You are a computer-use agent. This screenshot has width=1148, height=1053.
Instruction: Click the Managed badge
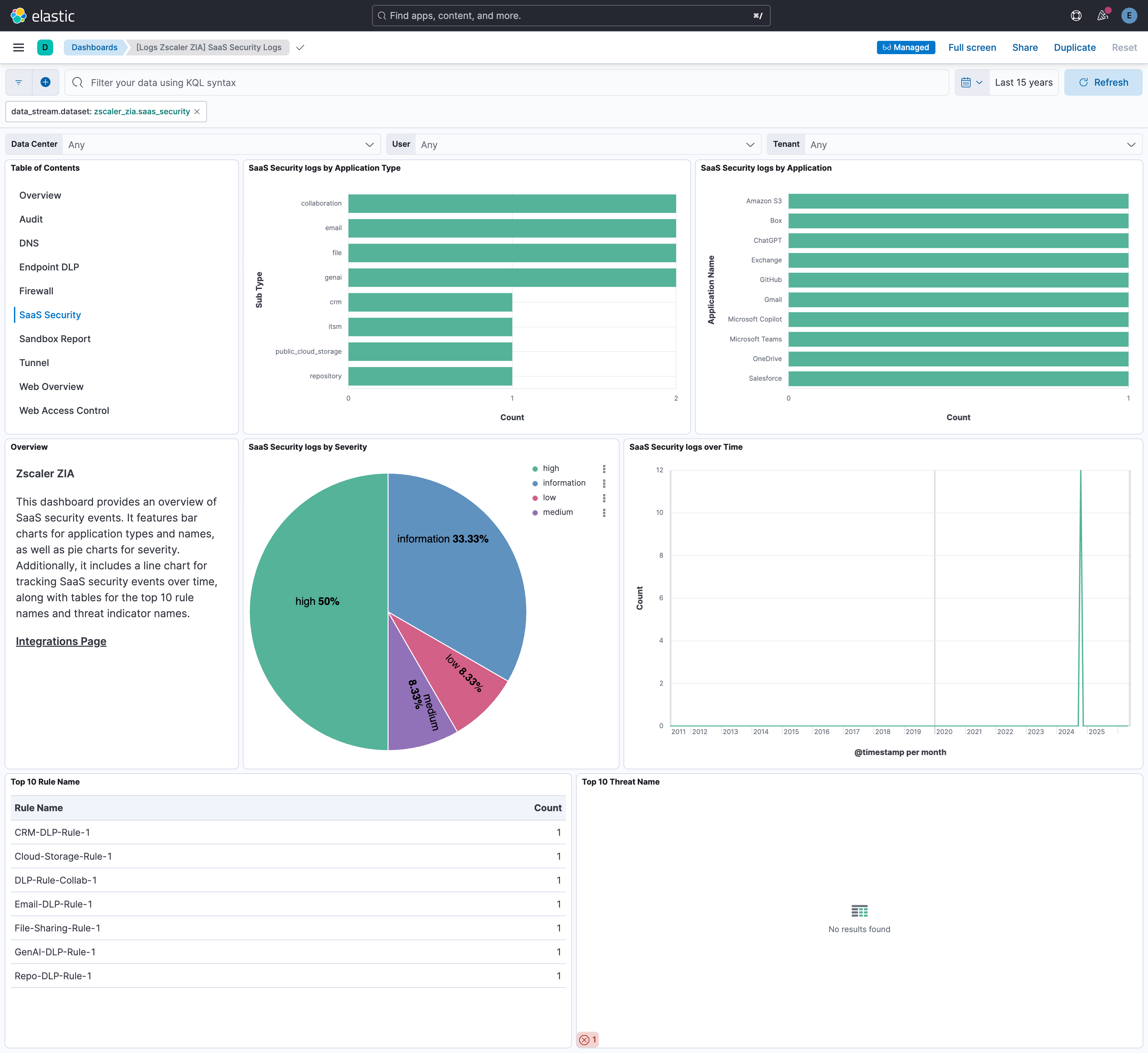pyautogui.click(x=905, y=47)
